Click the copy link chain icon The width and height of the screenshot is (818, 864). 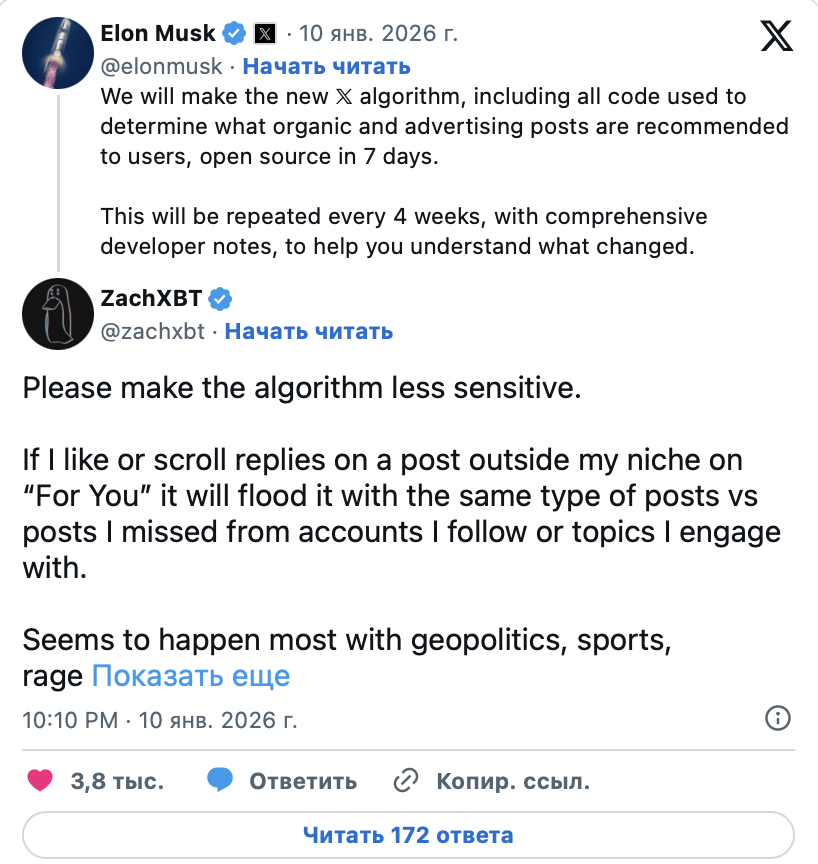coord(406,781)
